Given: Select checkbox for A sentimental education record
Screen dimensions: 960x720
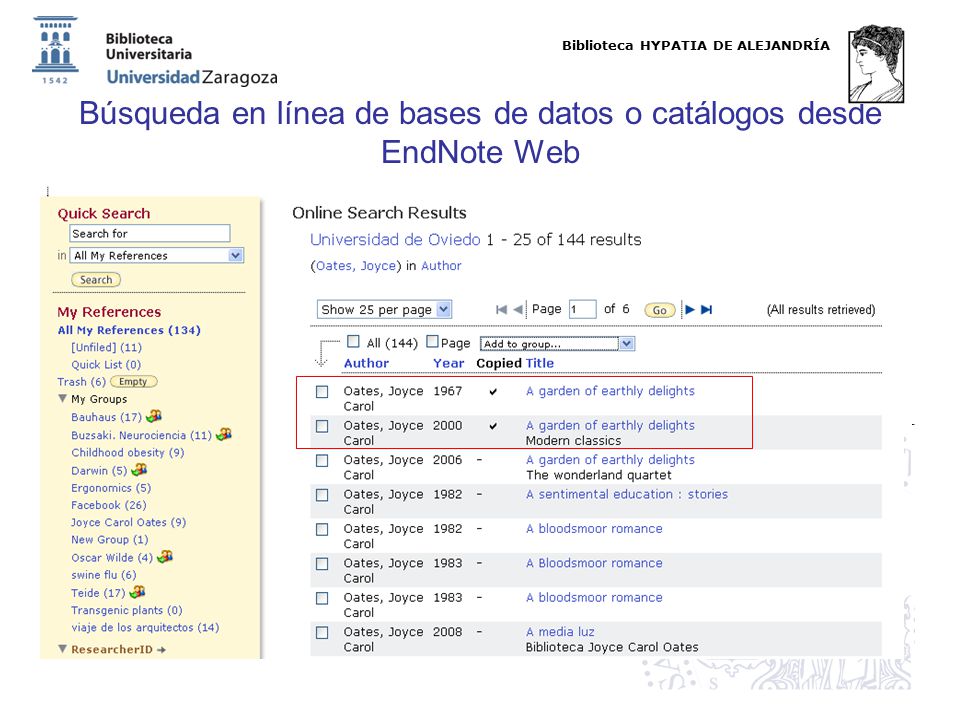Looking at the screenshot, I should point(322,495).
